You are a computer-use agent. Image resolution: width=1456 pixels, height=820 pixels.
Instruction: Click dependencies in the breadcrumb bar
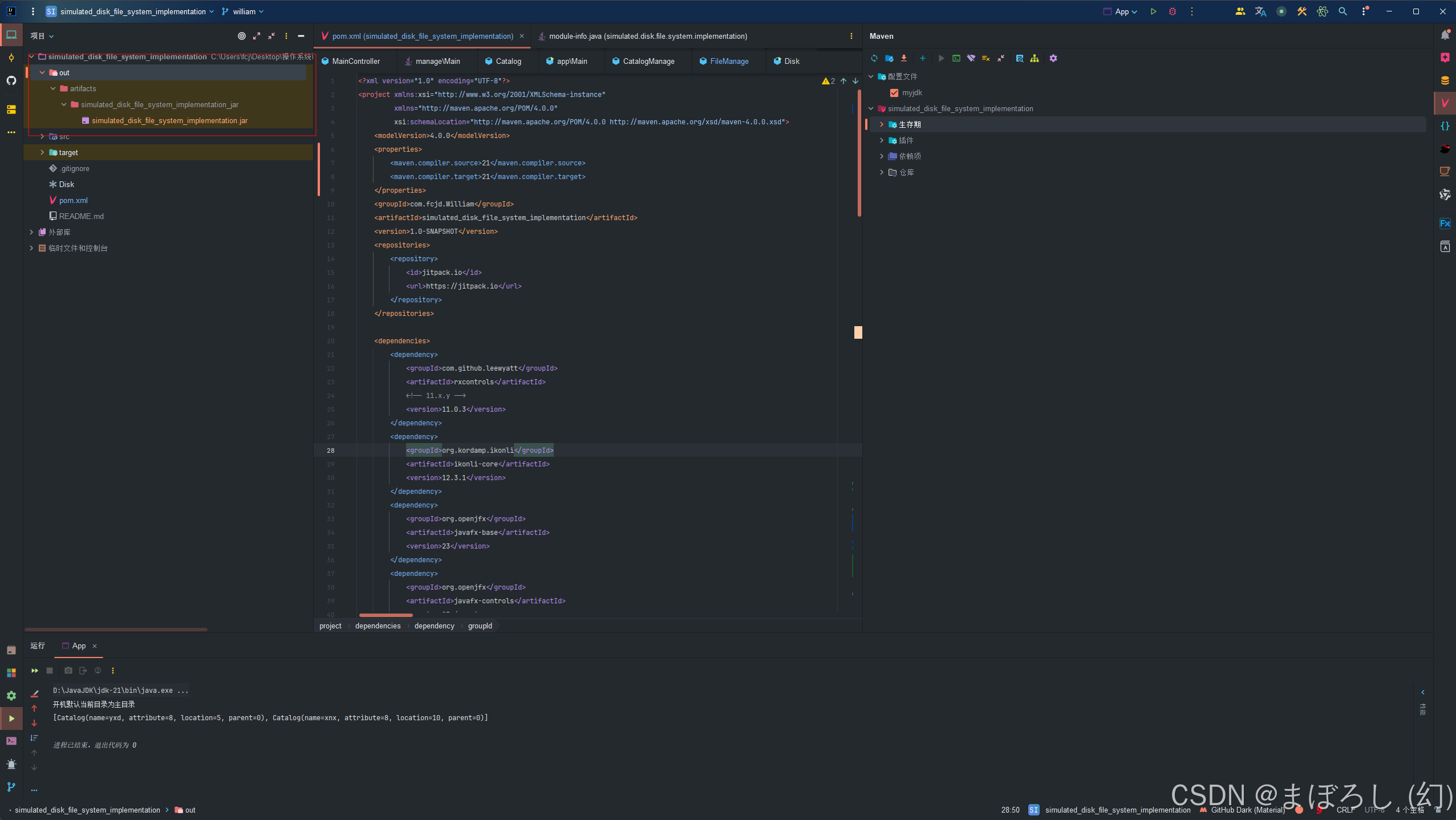point(378,626)
